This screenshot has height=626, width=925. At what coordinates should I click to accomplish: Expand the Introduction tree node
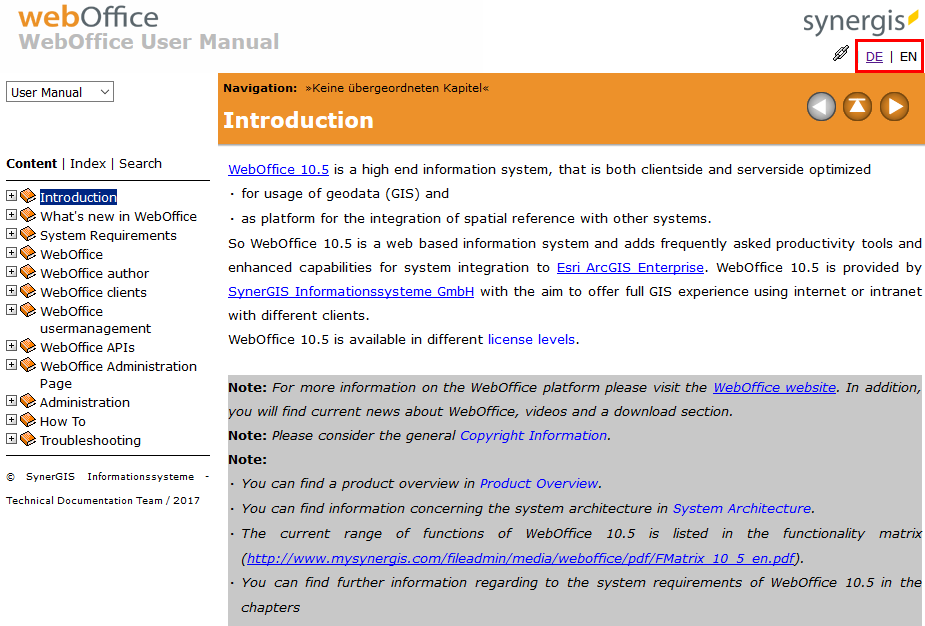tap(11, 195)
